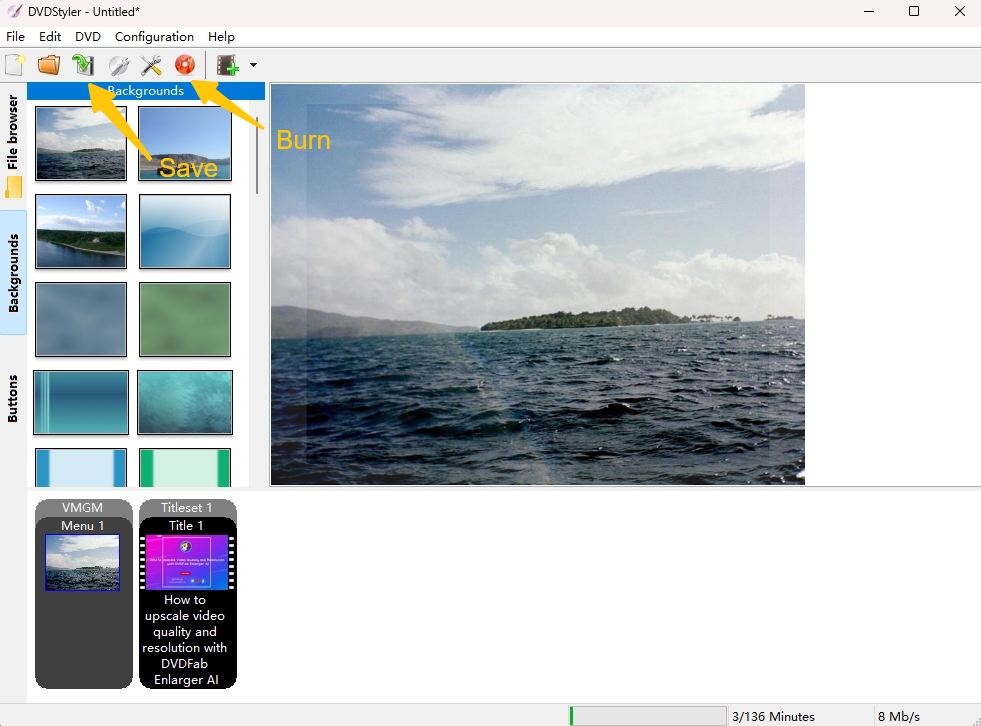Select the Title 1 video clip

[x=188, y=562]
